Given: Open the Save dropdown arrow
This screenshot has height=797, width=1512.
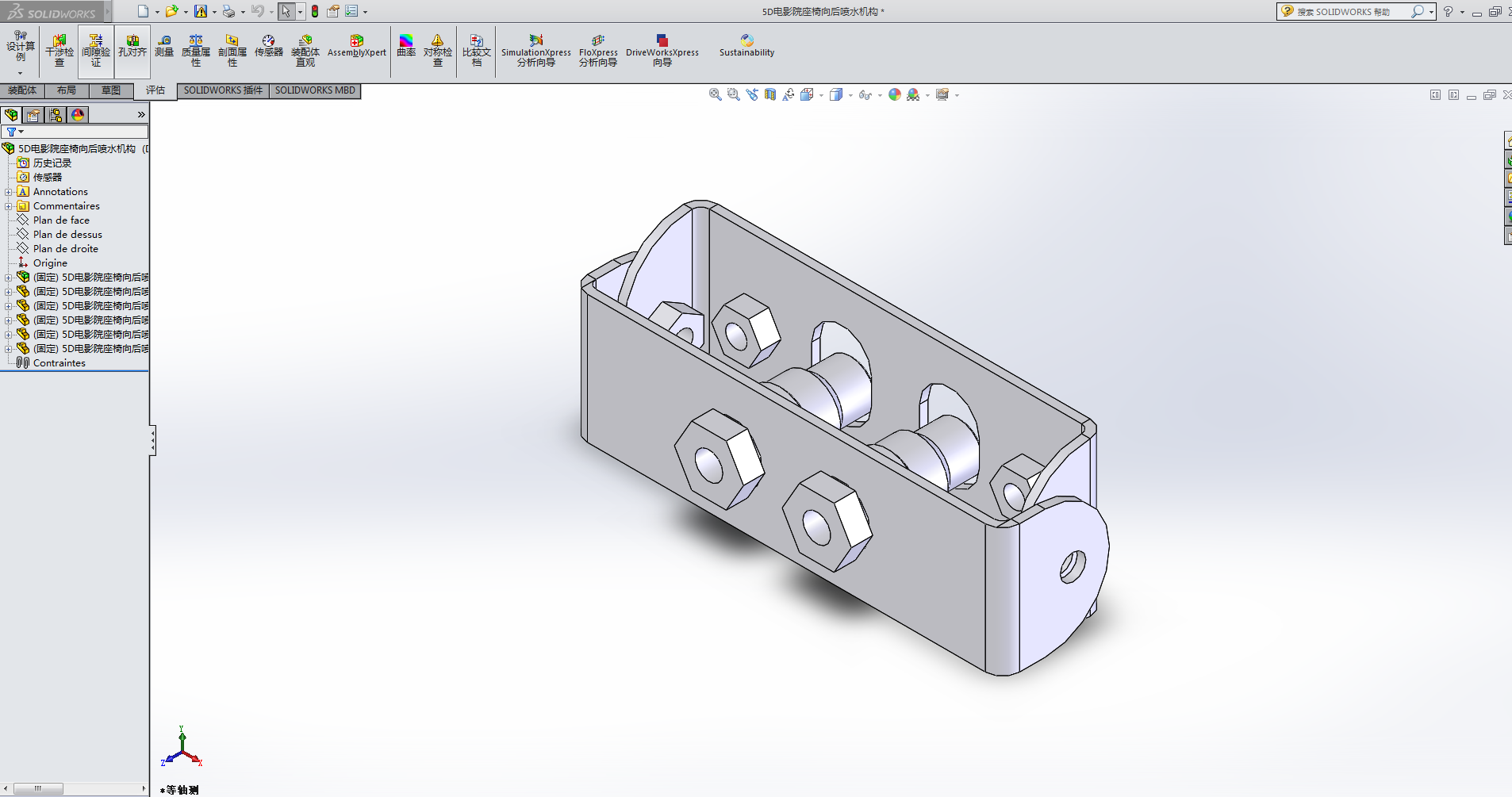Looking at the screenshot, I should point(214,12).
